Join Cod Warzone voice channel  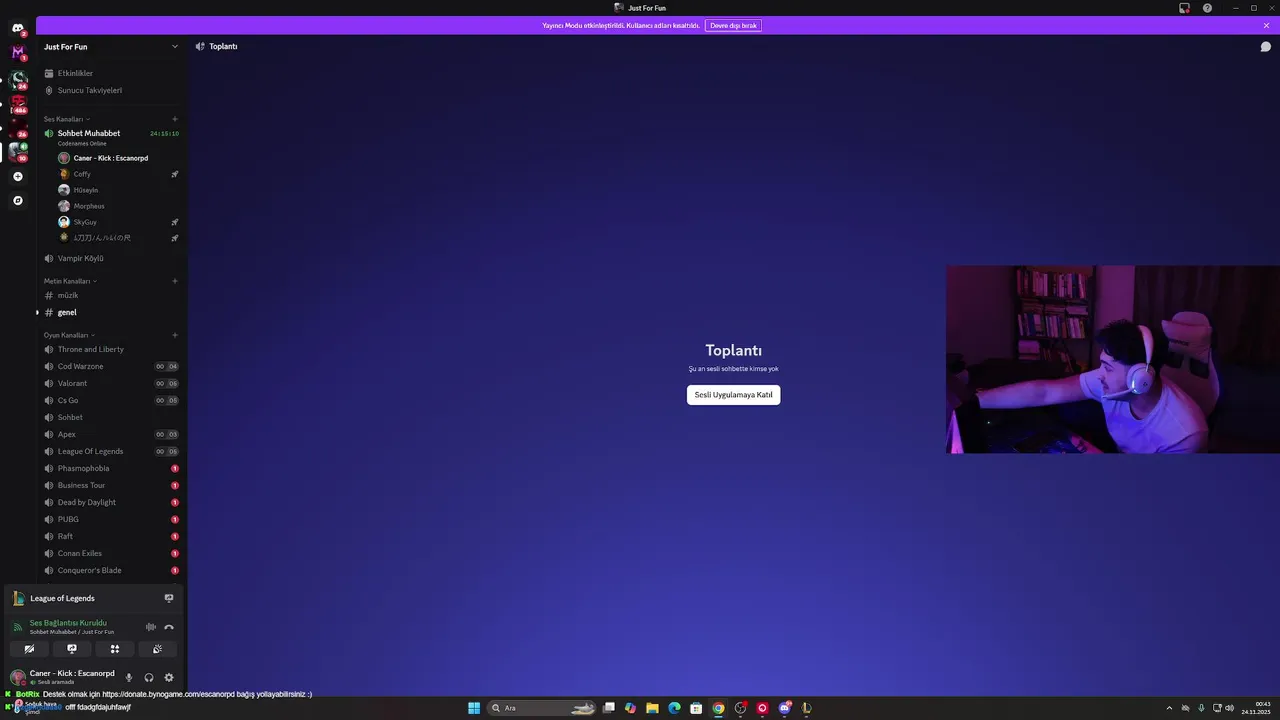click(x=110, y=366)
